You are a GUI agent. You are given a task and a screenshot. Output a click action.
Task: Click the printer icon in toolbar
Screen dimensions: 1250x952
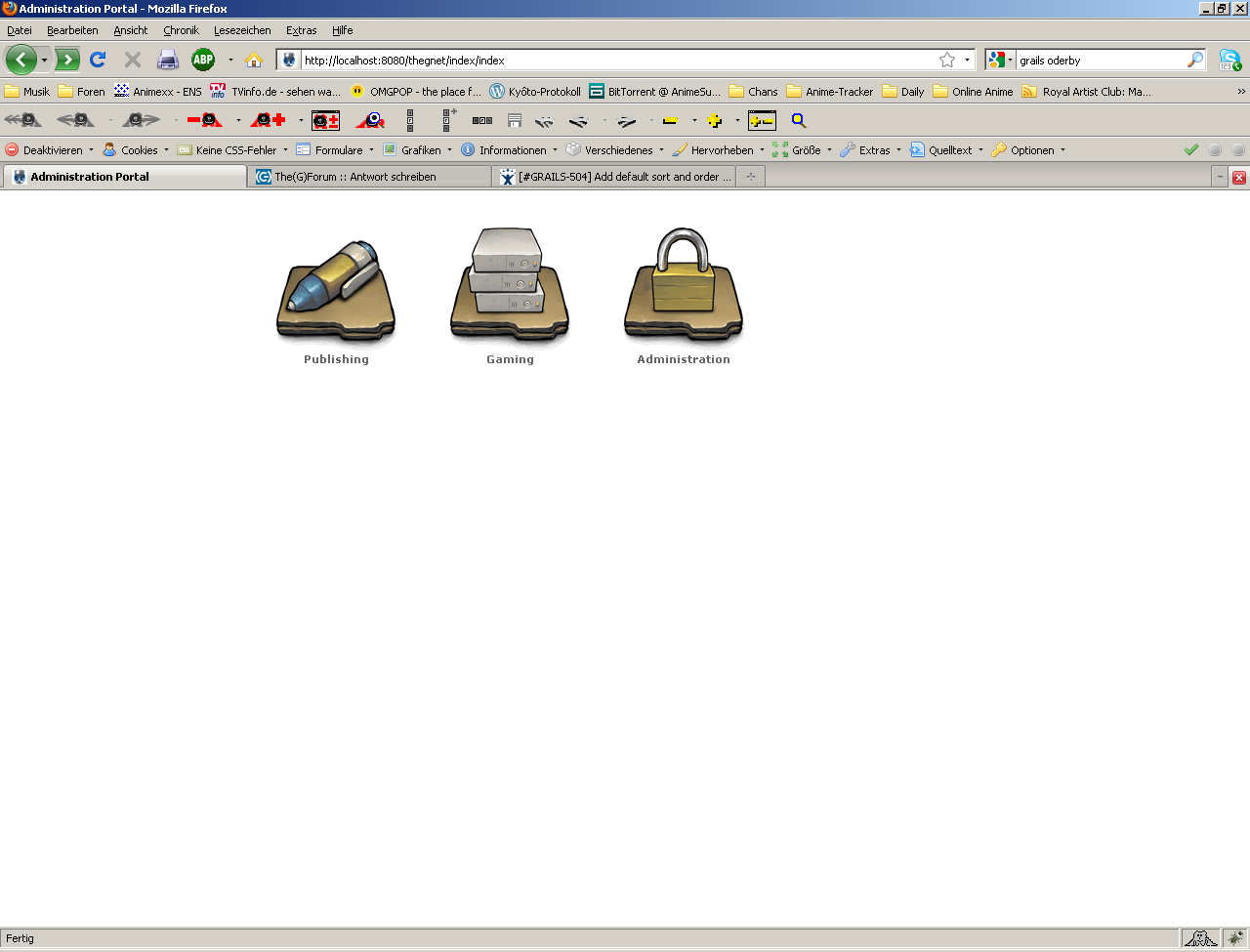168,61
